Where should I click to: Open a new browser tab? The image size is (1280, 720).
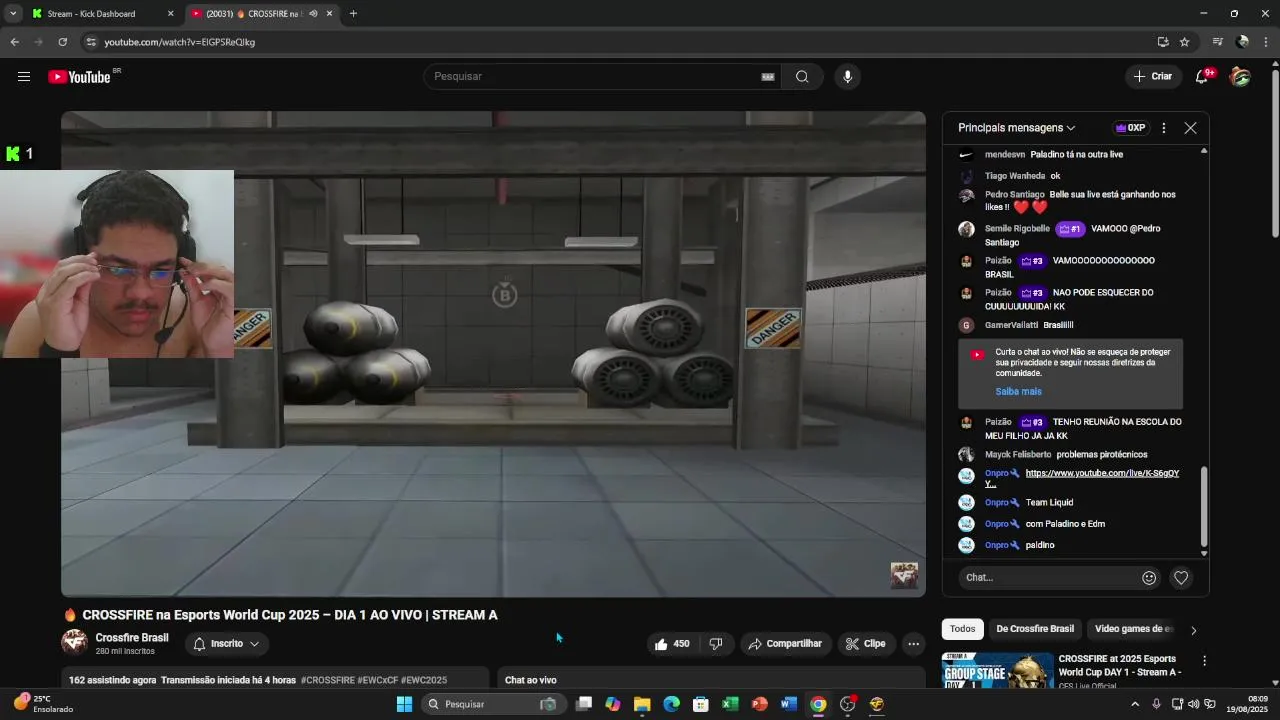[353, 14]
